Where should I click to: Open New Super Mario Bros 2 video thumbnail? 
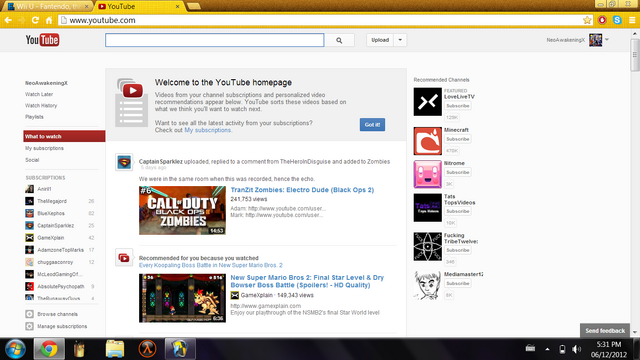(182, 298)
